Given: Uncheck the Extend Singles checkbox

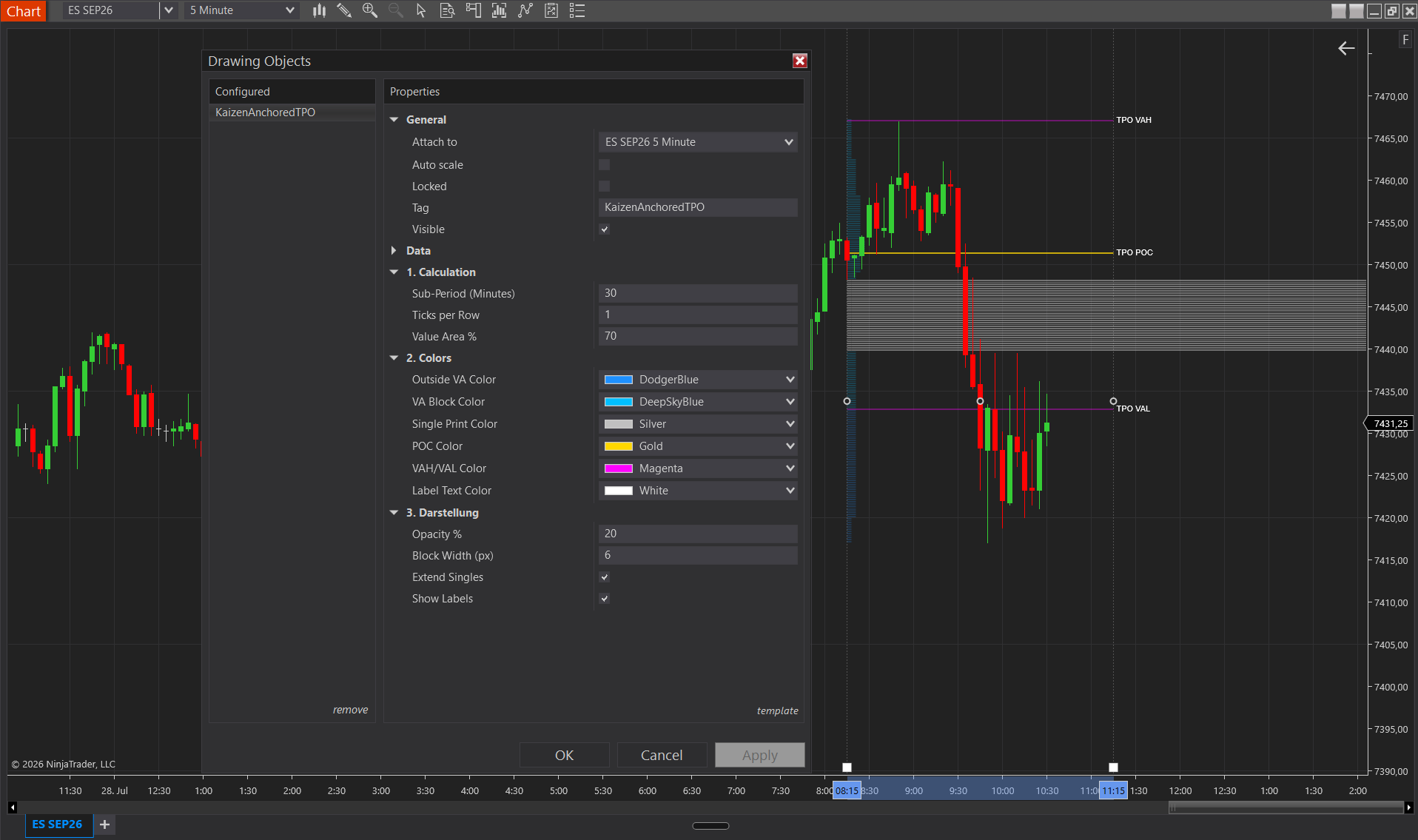Looking at the screenshot, I should tap(605, 577).
